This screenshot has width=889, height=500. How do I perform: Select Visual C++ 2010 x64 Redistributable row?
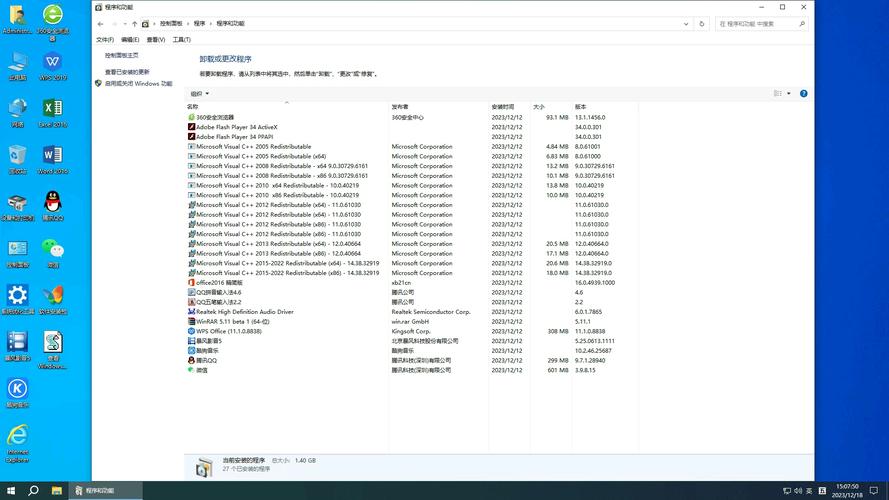(411, 185)
